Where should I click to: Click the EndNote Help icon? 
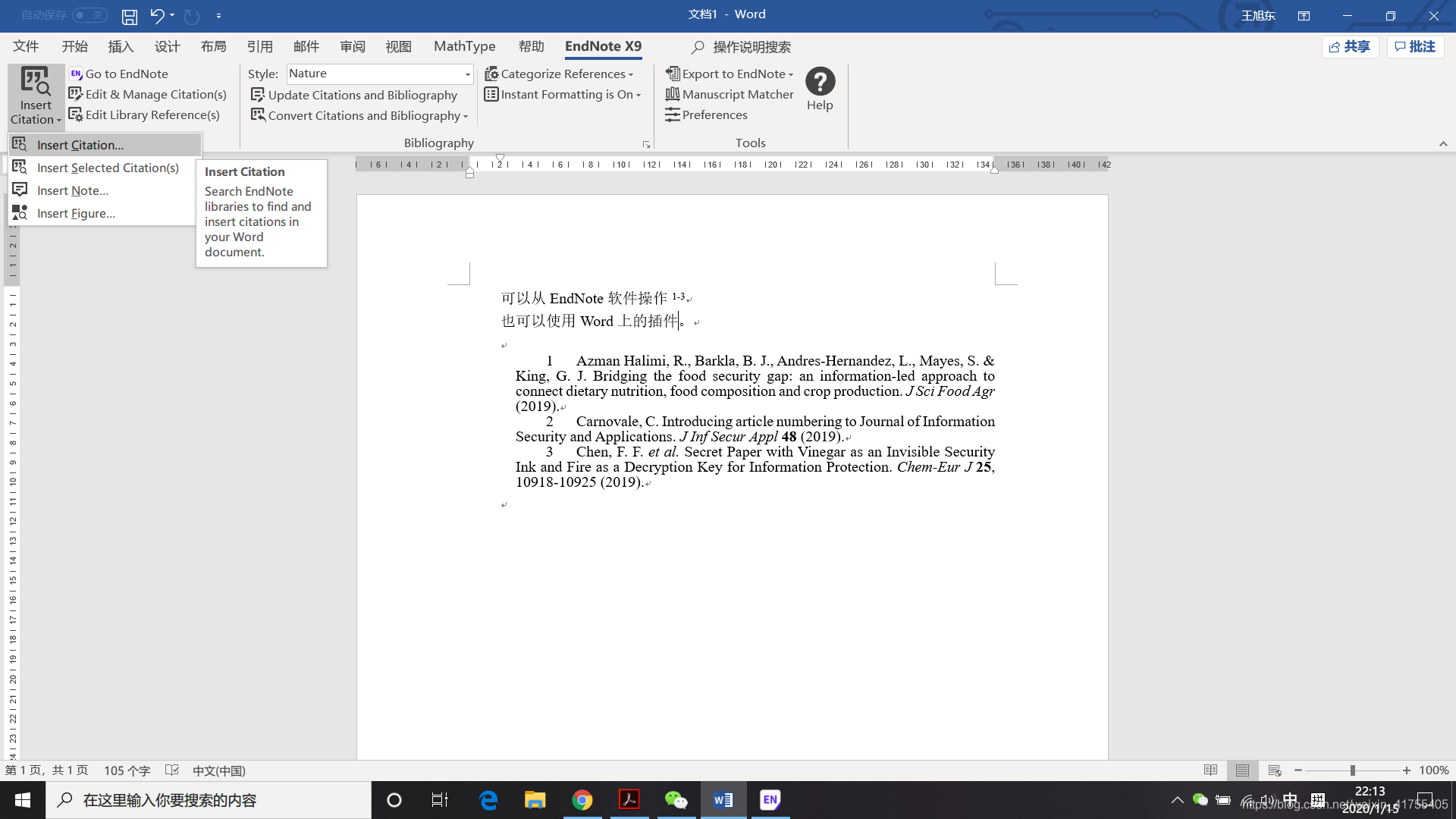pyautogui.click(x=820, y=82)
